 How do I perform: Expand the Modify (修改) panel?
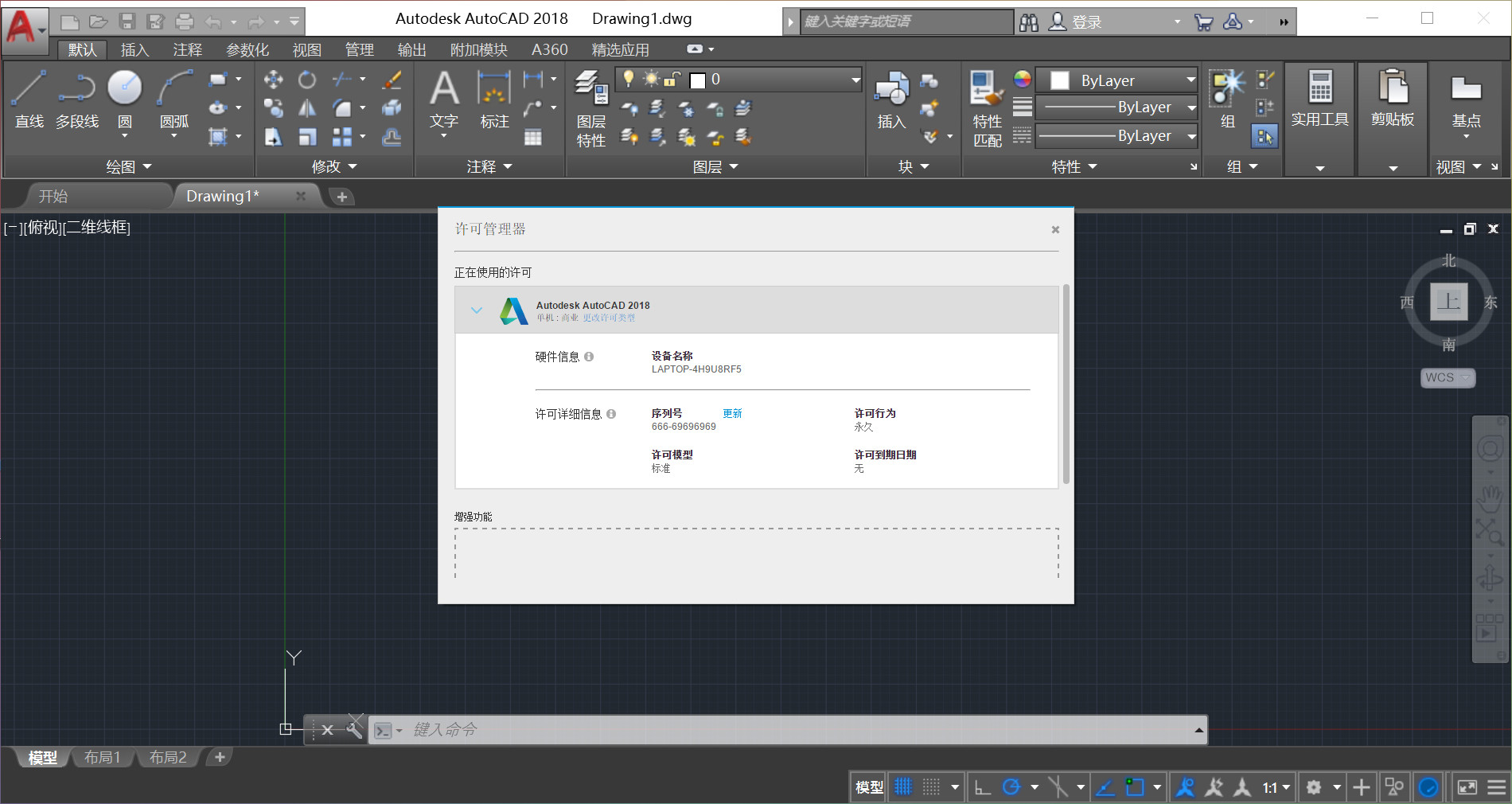pyautogui.click(x=334, y=166)
